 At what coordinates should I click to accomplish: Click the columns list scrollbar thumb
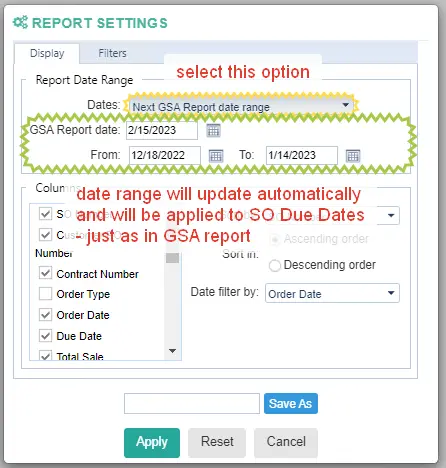pyautogui.click(x=172, y=257)
